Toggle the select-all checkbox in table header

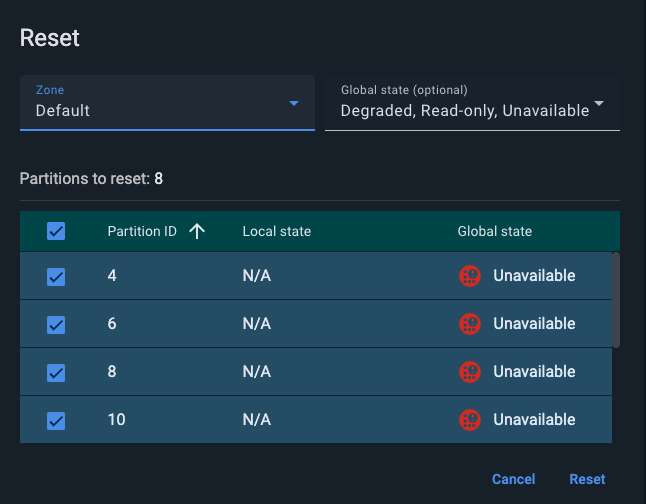point(56,231)
